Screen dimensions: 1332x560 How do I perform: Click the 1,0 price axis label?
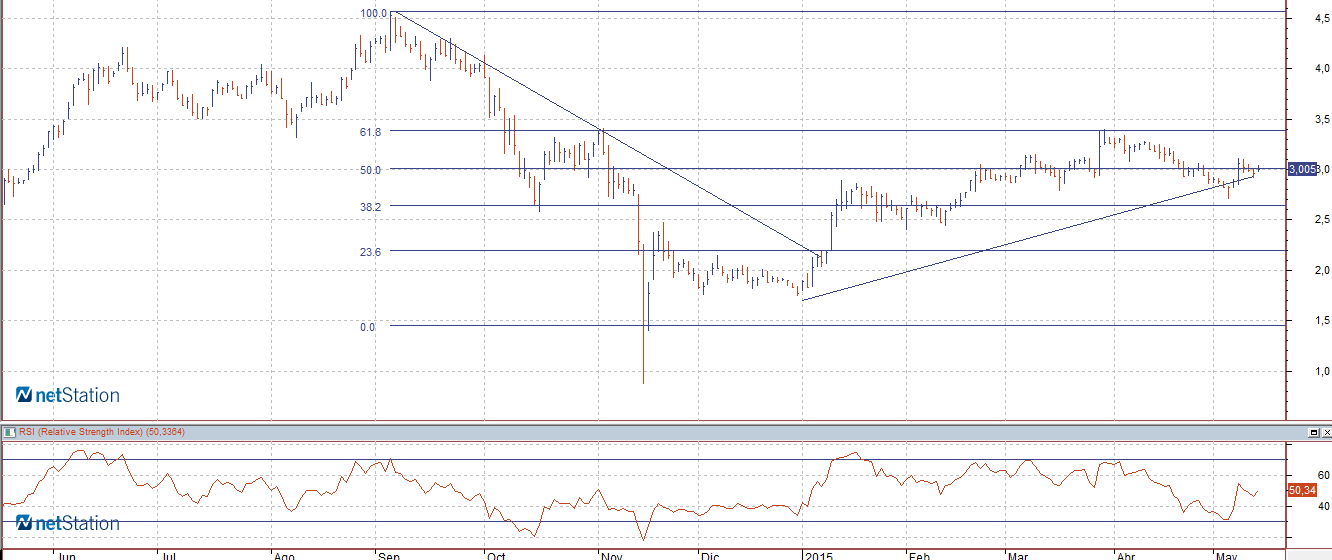coord(1322,371)
